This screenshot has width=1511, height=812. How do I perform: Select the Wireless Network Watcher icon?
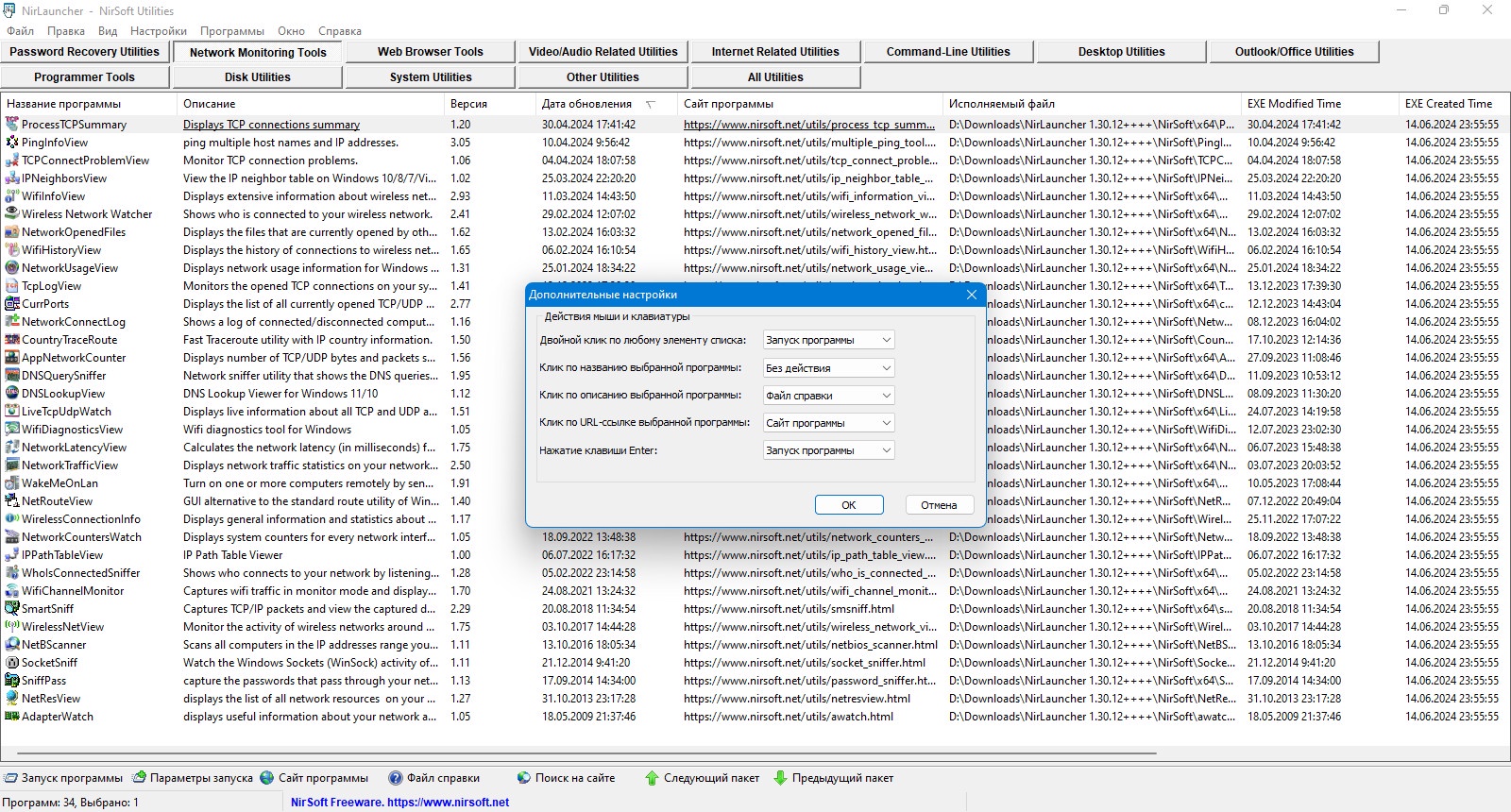coord(12,214)
